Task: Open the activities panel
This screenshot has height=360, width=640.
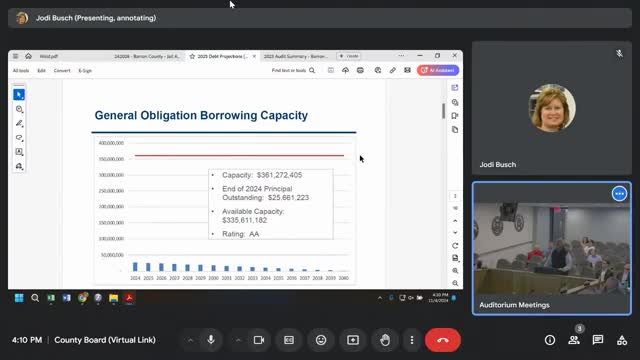Action: coord(622,340)
